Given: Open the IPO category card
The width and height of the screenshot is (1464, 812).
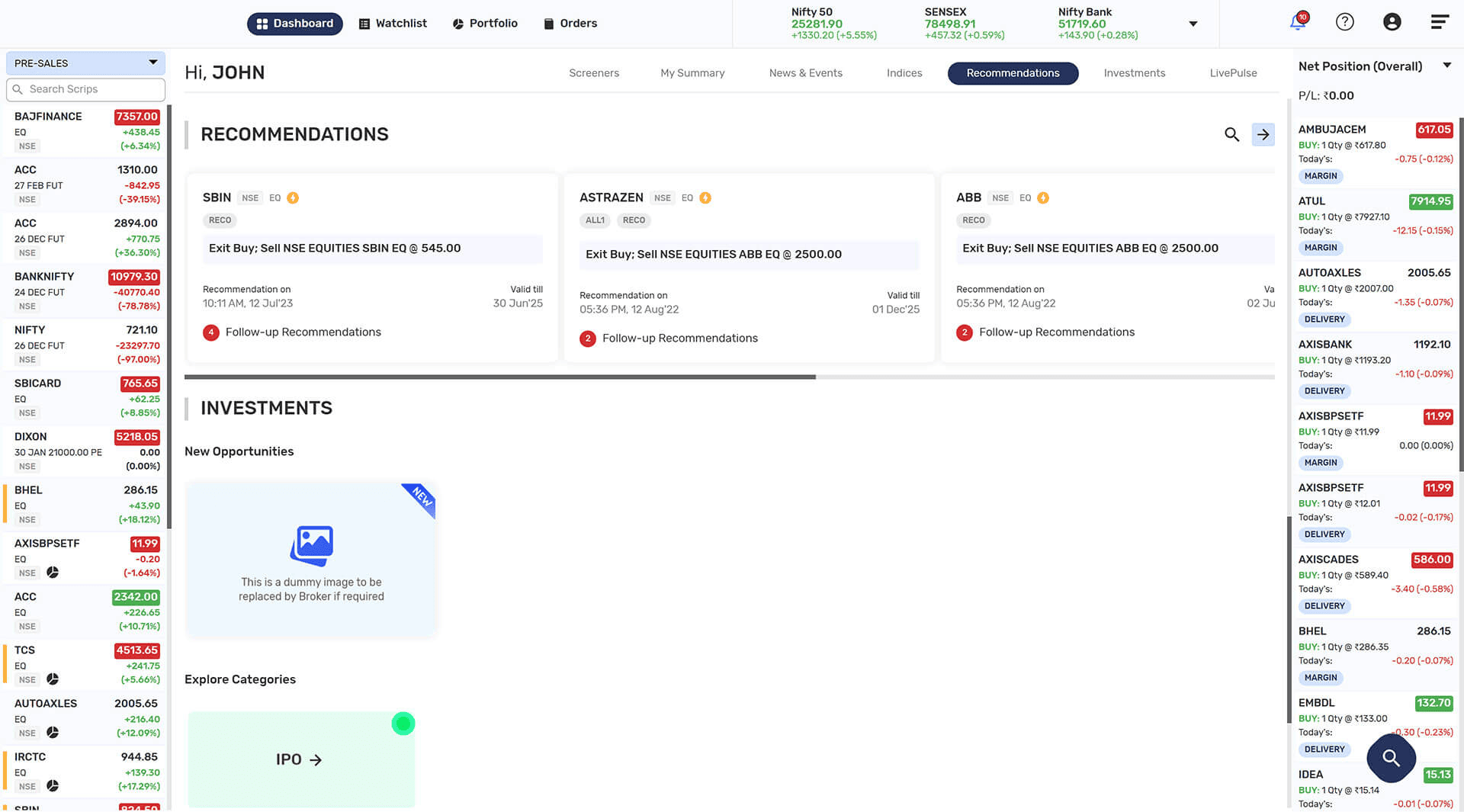Looking at the screenshot, I should pyautogui.click(x=301, y=759).
